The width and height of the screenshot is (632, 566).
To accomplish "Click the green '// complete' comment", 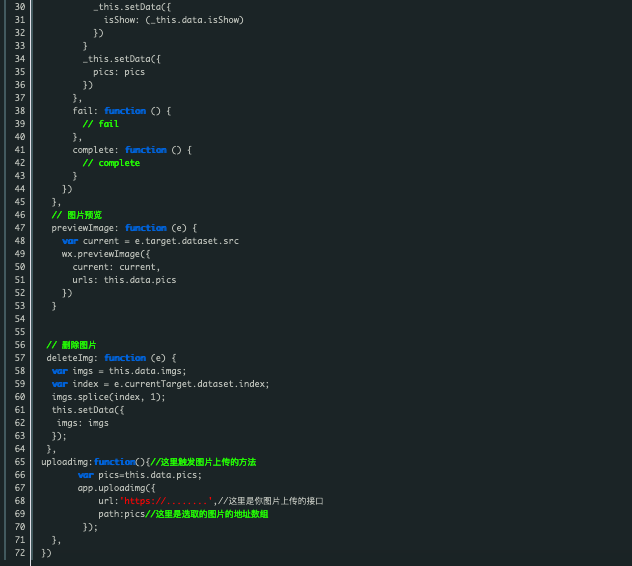I will pyautogui.click(x=111, y=163).
